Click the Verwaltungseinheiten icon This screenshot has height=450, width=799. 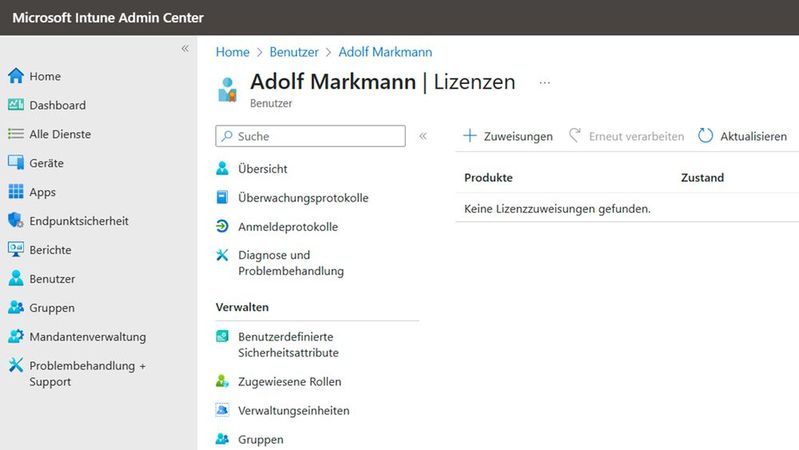coord(222,410)
